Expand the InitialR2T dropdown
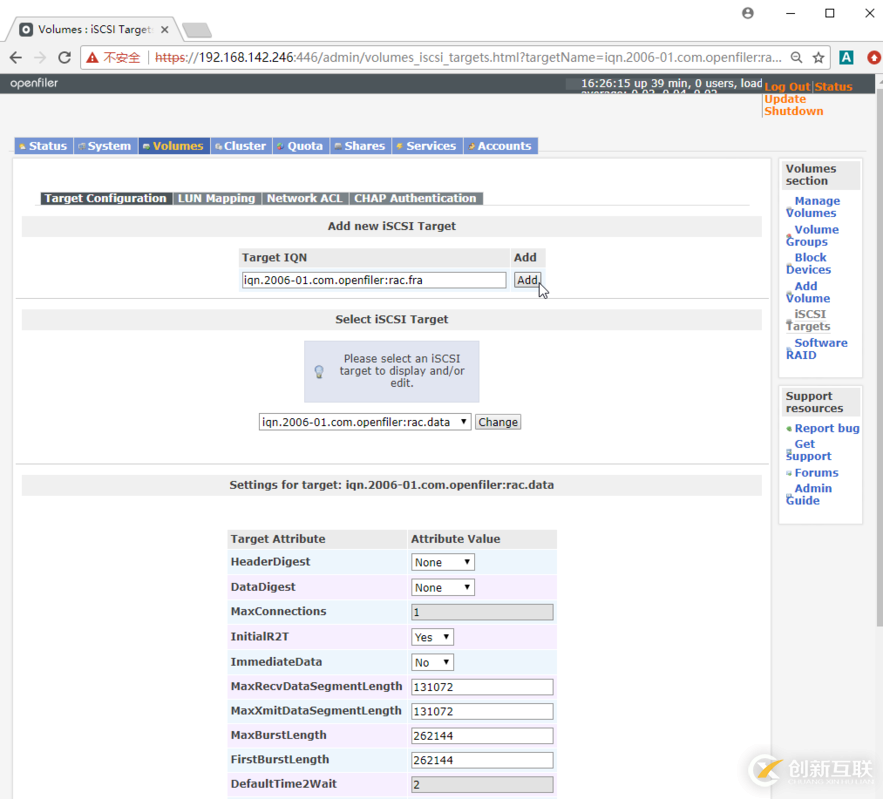 click(432, 637)
